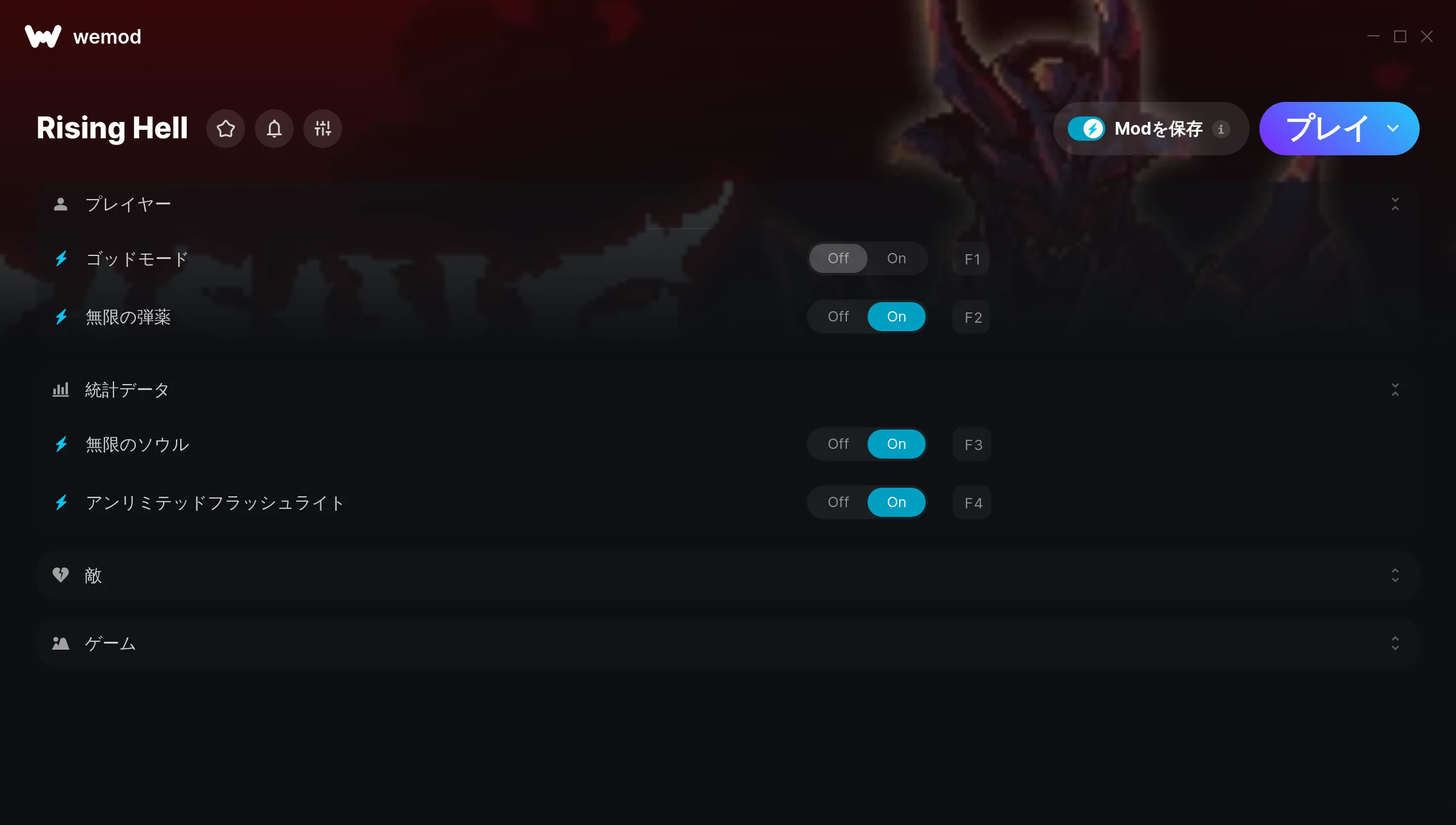Screen dimensions: 1456x825
Task: Turn Off アンリミテッドフラッシュライト
Action: coord(838,502)
